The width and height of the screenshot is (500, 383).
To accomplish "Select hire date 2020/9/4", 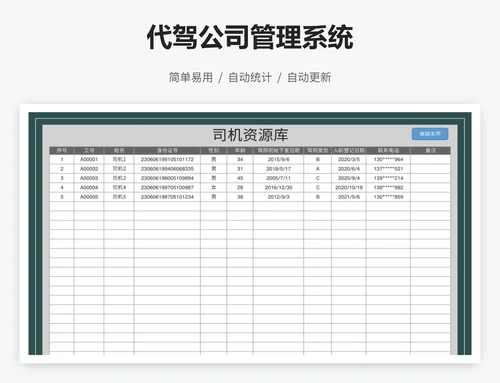I will (349, 178).
